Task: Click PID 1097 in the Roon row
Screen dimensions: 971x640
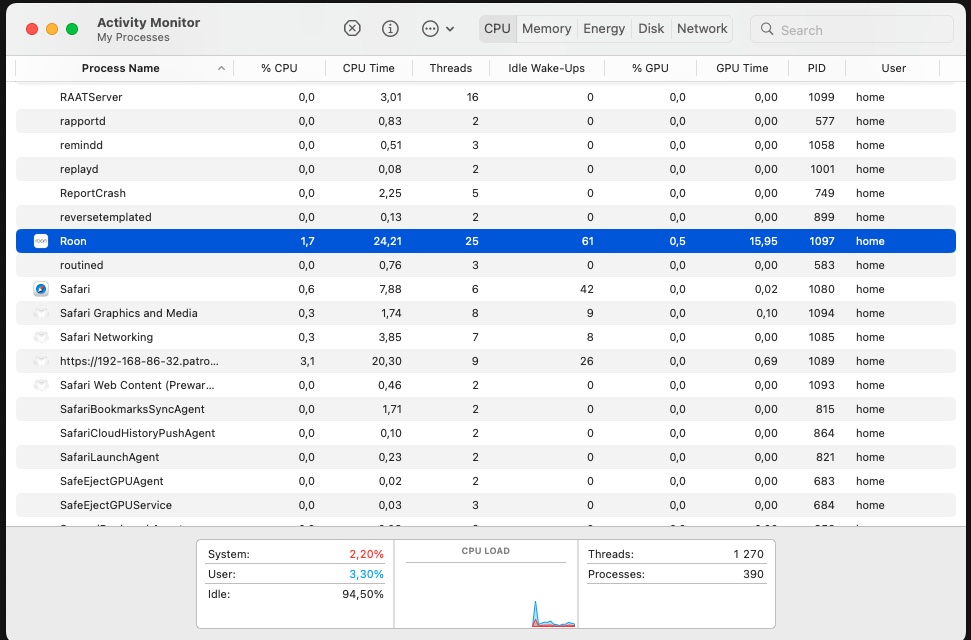Action: click(x=822, y=241)
